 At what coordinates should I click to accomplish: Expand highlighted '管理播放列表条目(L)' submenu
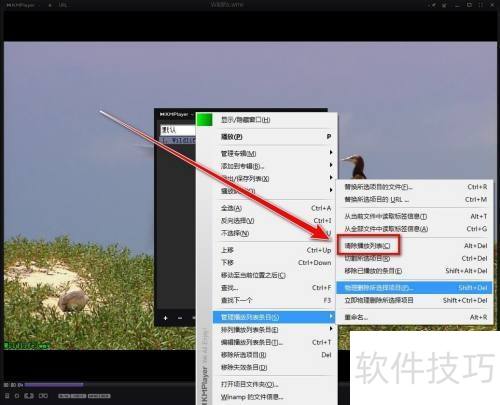[274, 317]
